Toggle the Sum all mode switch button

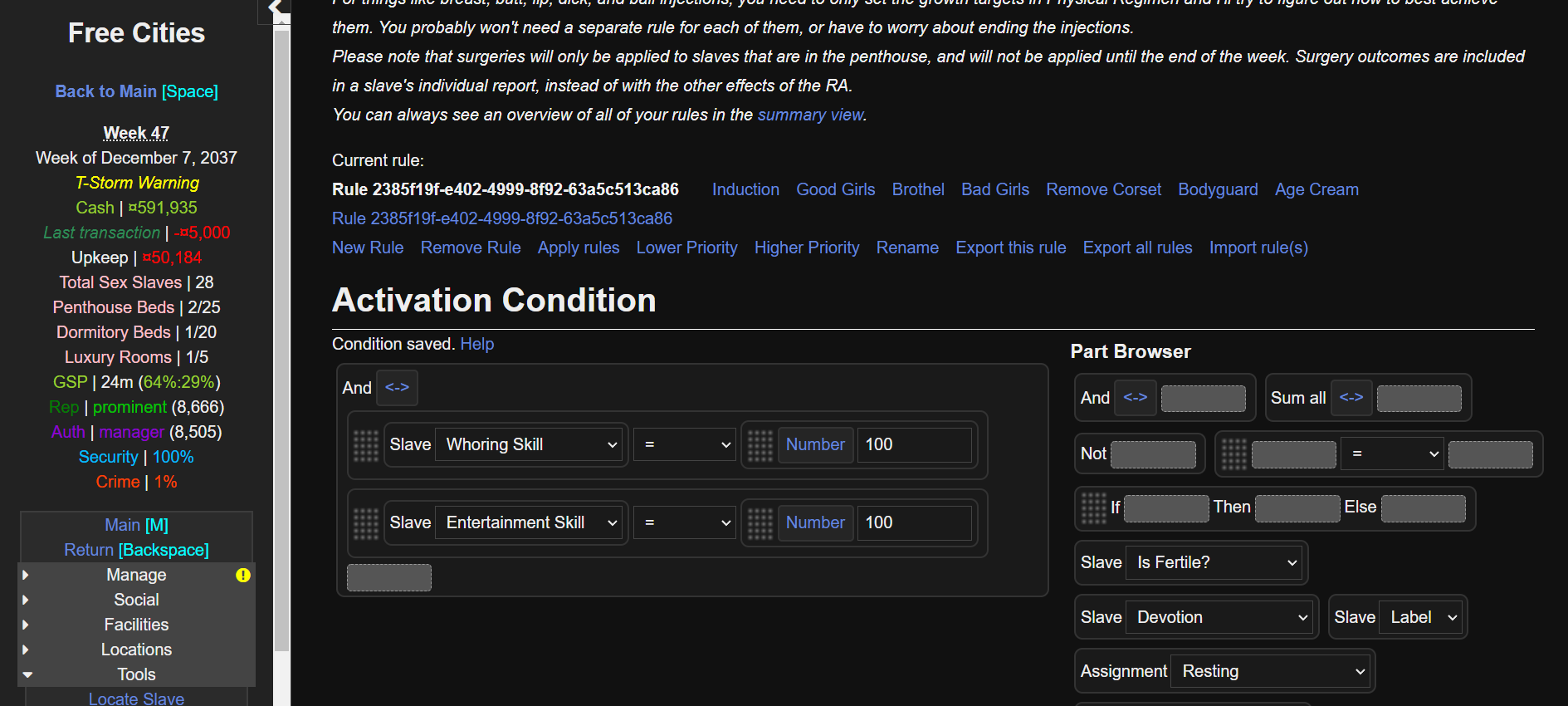[x=1351, y=398]
